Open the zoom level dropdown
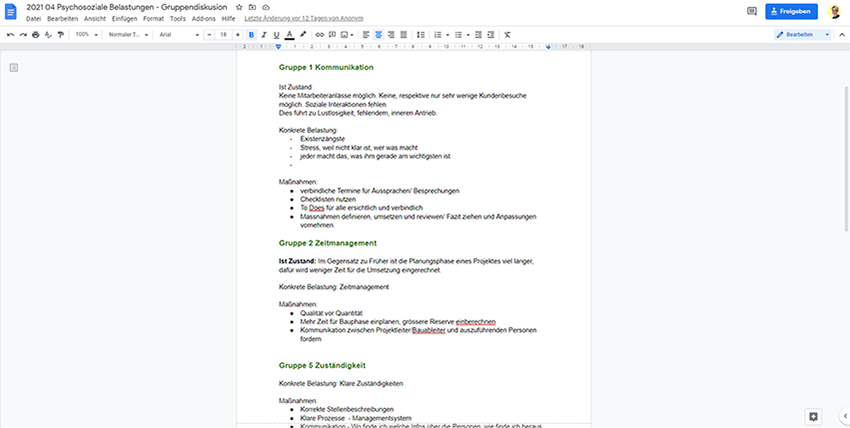The image size is (850, 428). 87,35
